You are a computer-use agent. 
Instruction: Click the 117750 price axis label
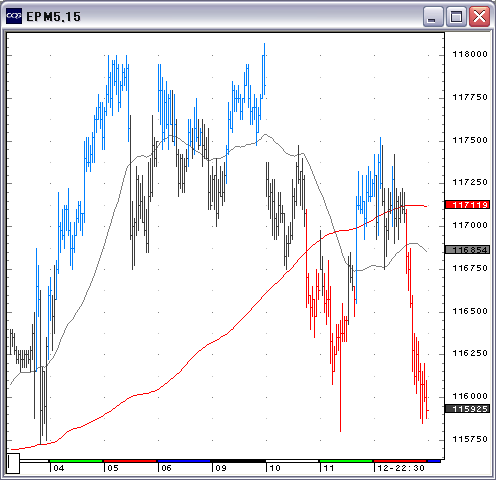coord(470,97)
